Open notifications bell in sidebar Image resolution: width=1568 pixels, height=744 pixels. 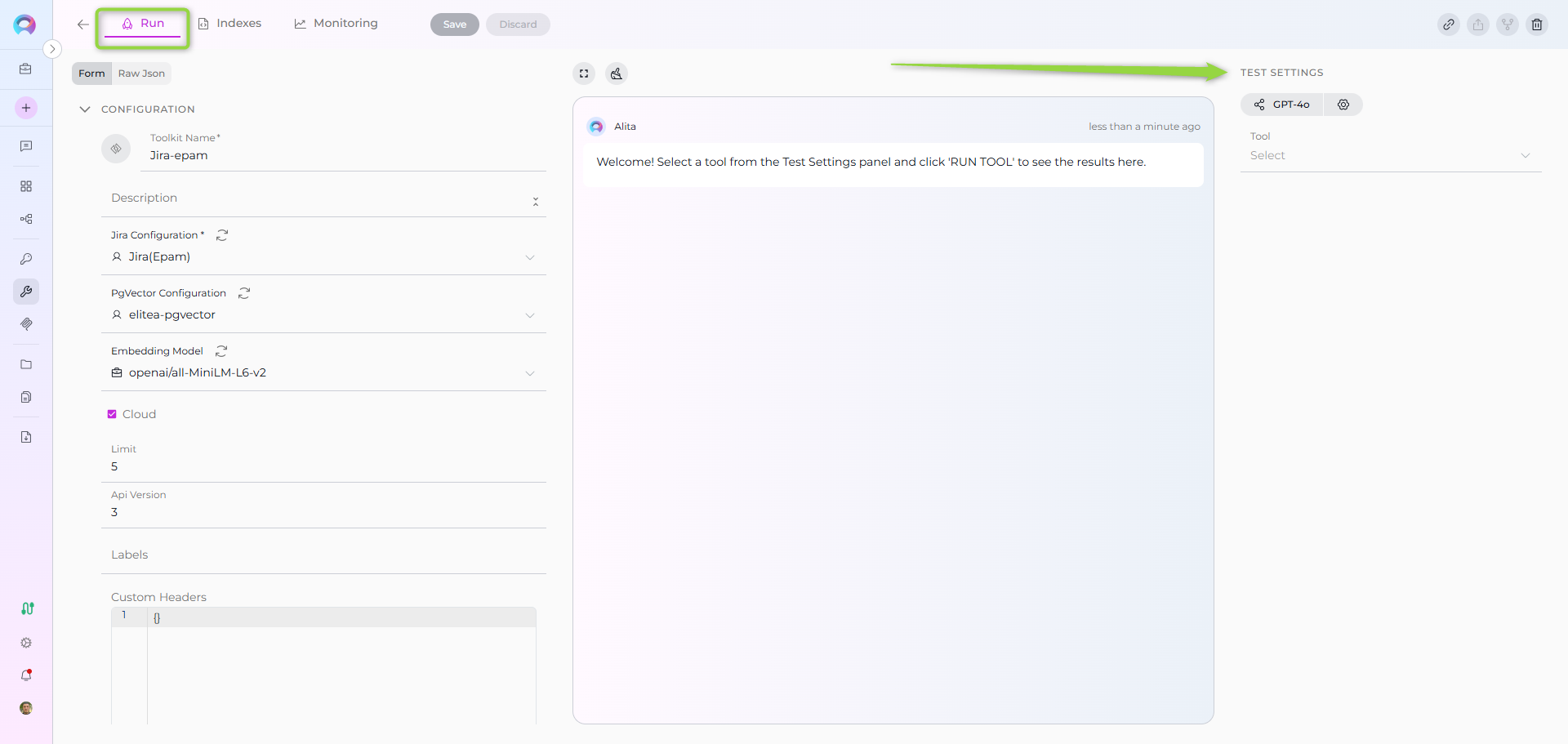pyautogui.click(x=26, y=675)
